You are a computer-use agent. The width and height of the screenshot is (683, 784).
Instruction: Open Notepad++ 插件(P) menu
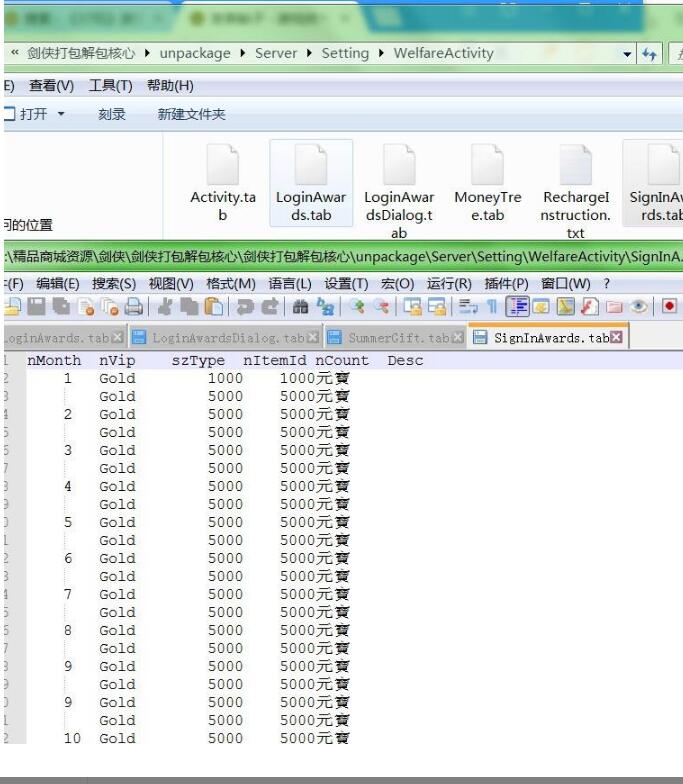click(506, 284)
